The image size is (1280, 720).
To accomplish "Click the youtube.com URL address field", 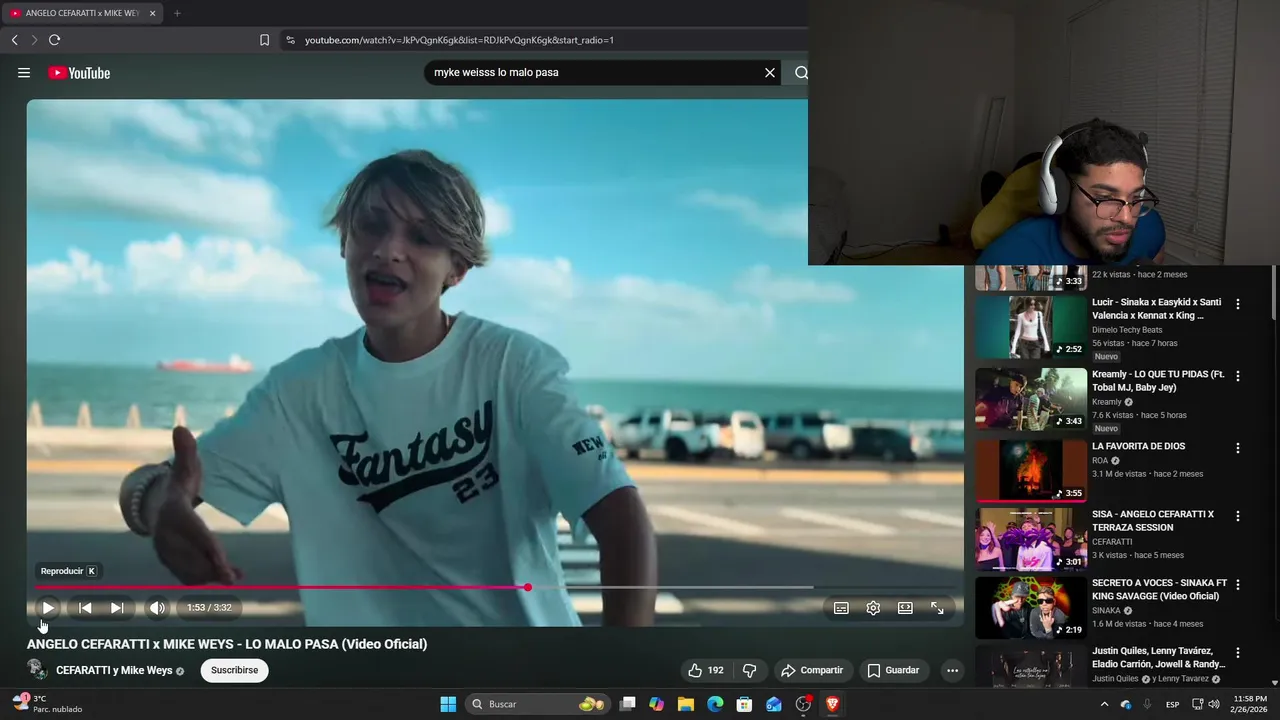I will (x=459, y=40).
